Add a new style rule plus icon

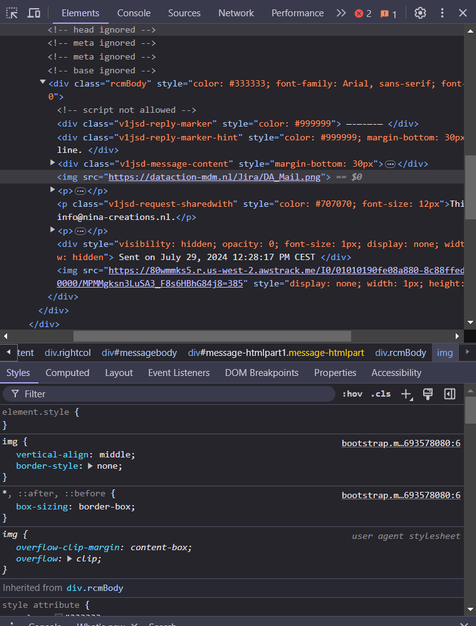coord(406,394)
